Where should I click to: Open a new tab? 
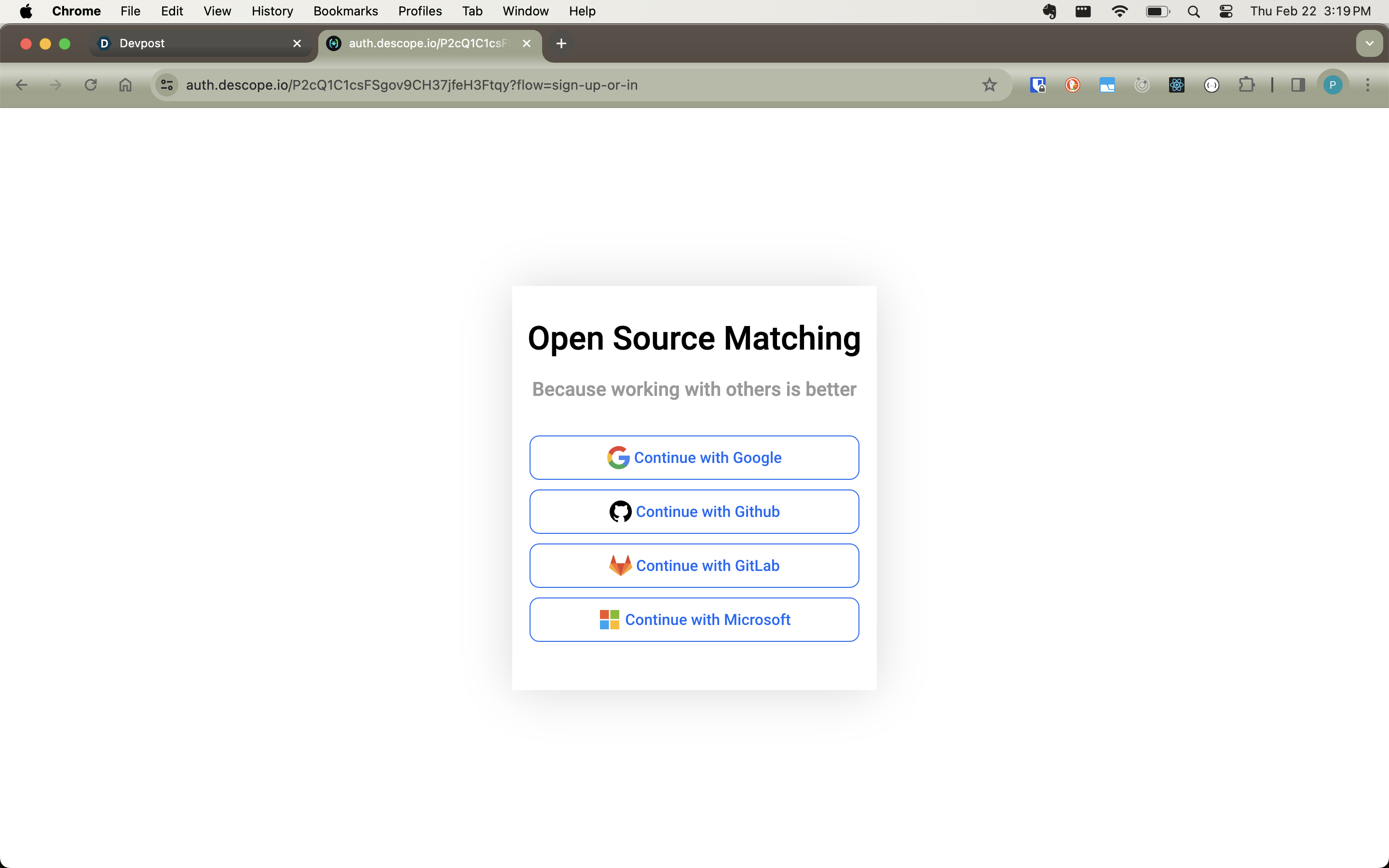561,43
